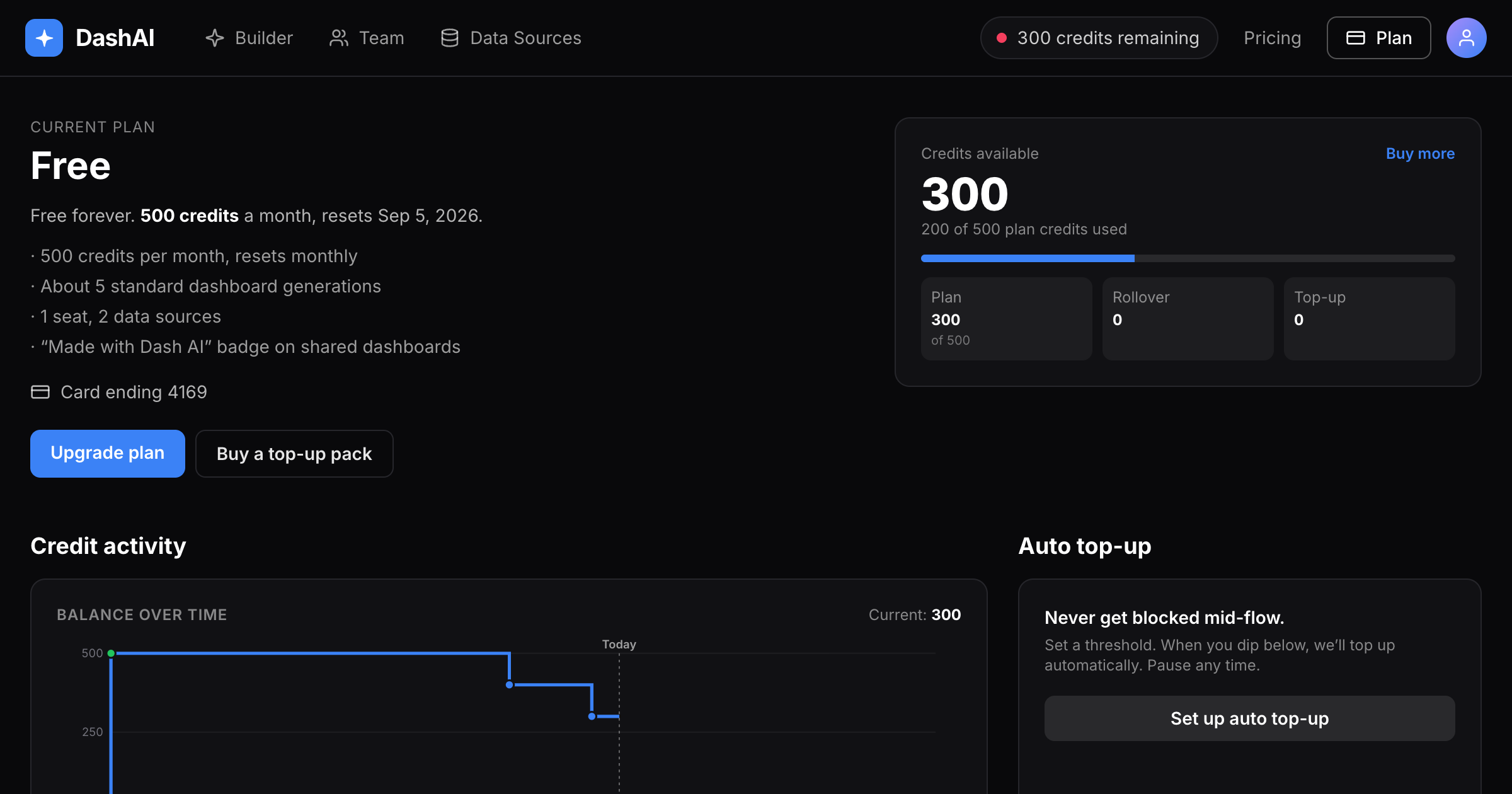Click the 'Auto top-up' heading
1512x794 pixels.
pos(1085,546)
